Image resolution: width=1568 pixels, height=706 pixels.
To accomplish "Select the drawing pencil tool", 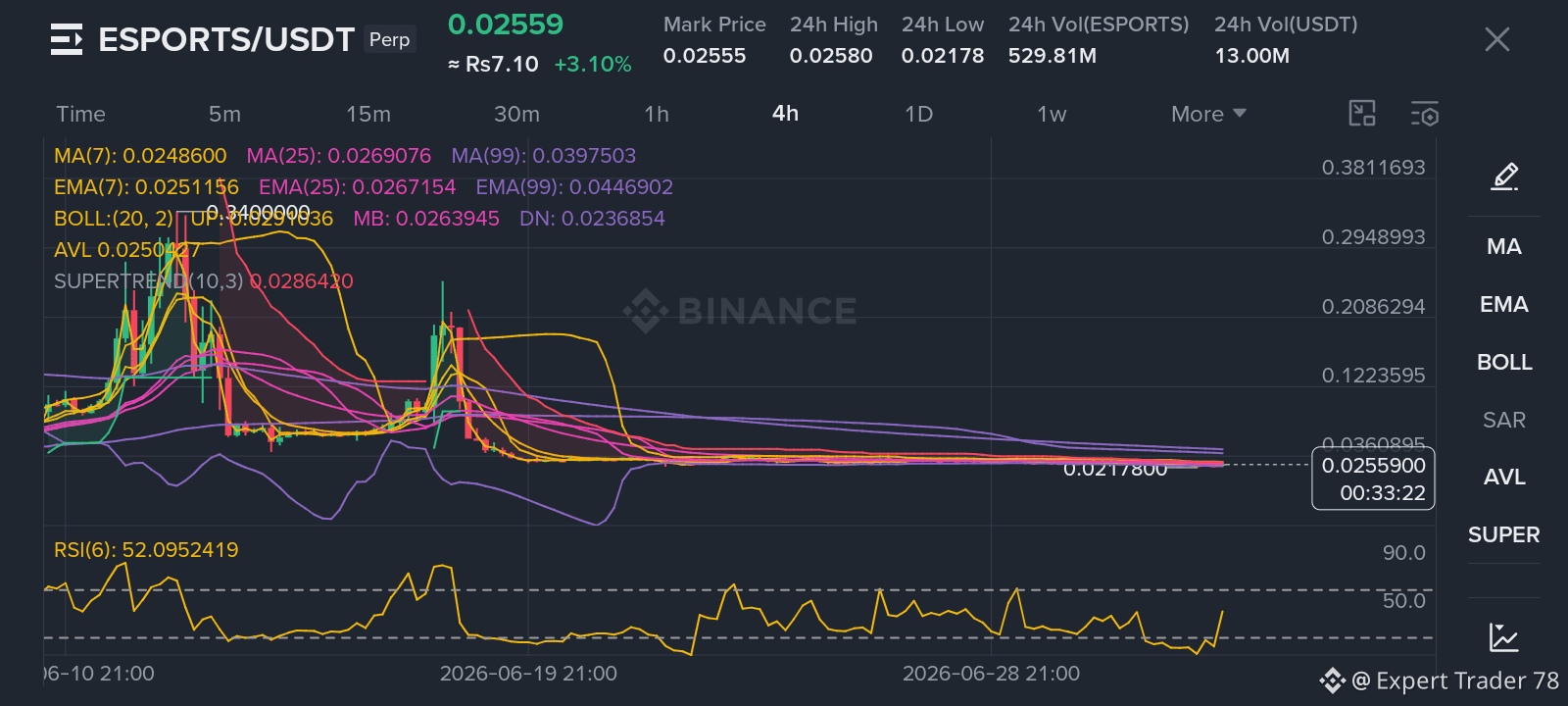I will (1504, 176).
